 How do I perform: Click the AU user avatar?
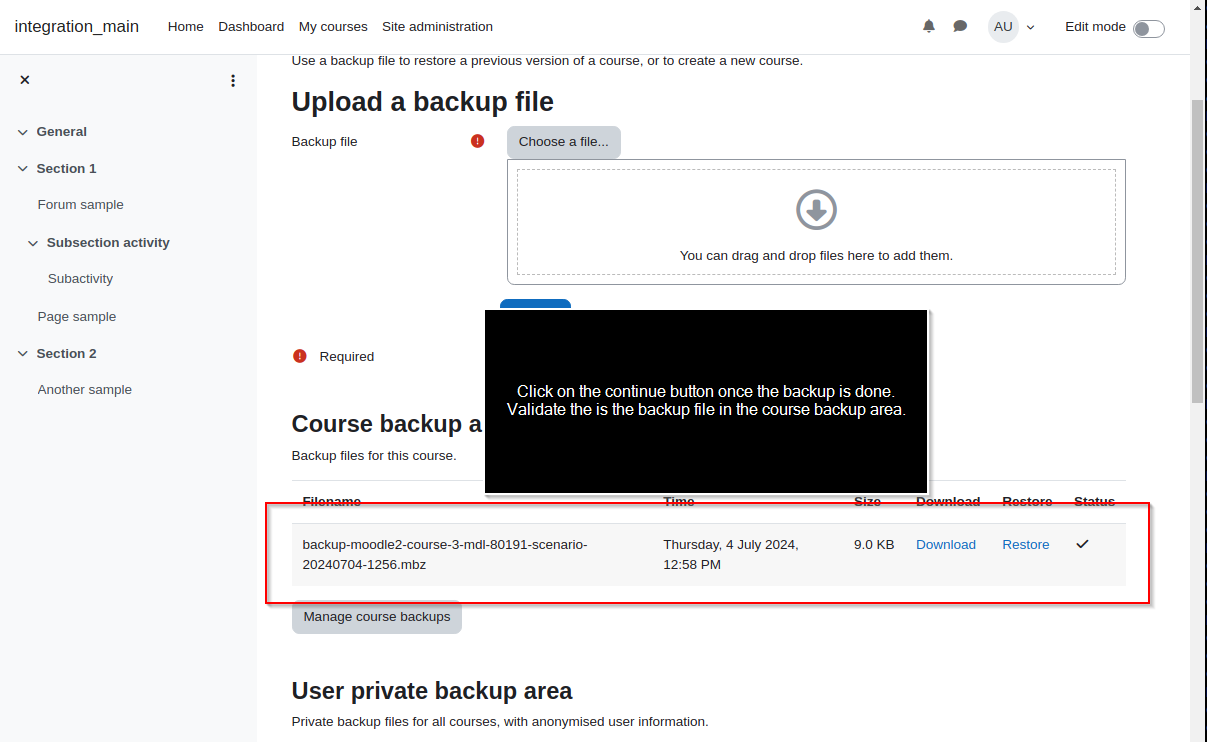click(1003, 27)
